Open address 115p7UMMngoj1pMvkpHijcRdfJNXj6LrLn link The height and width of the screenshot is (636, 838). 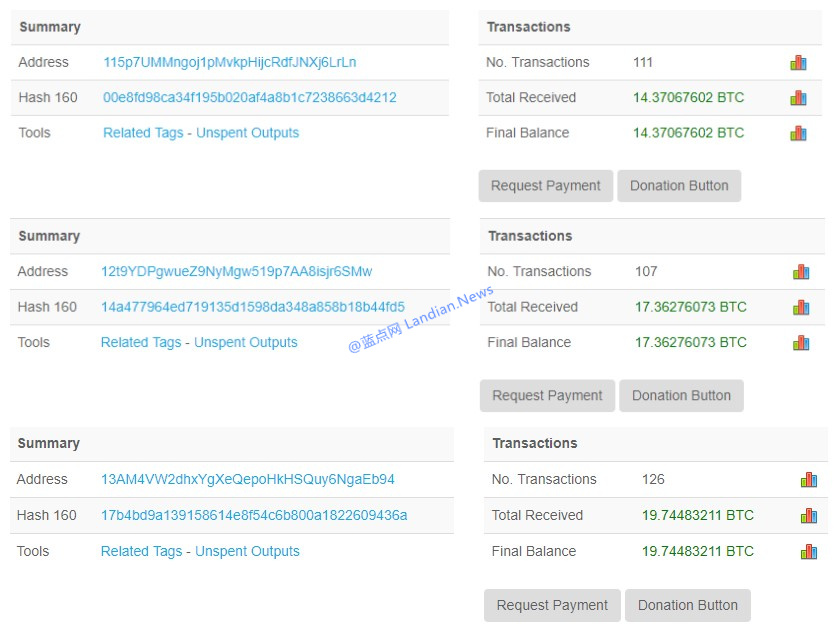tap(229, 62)
